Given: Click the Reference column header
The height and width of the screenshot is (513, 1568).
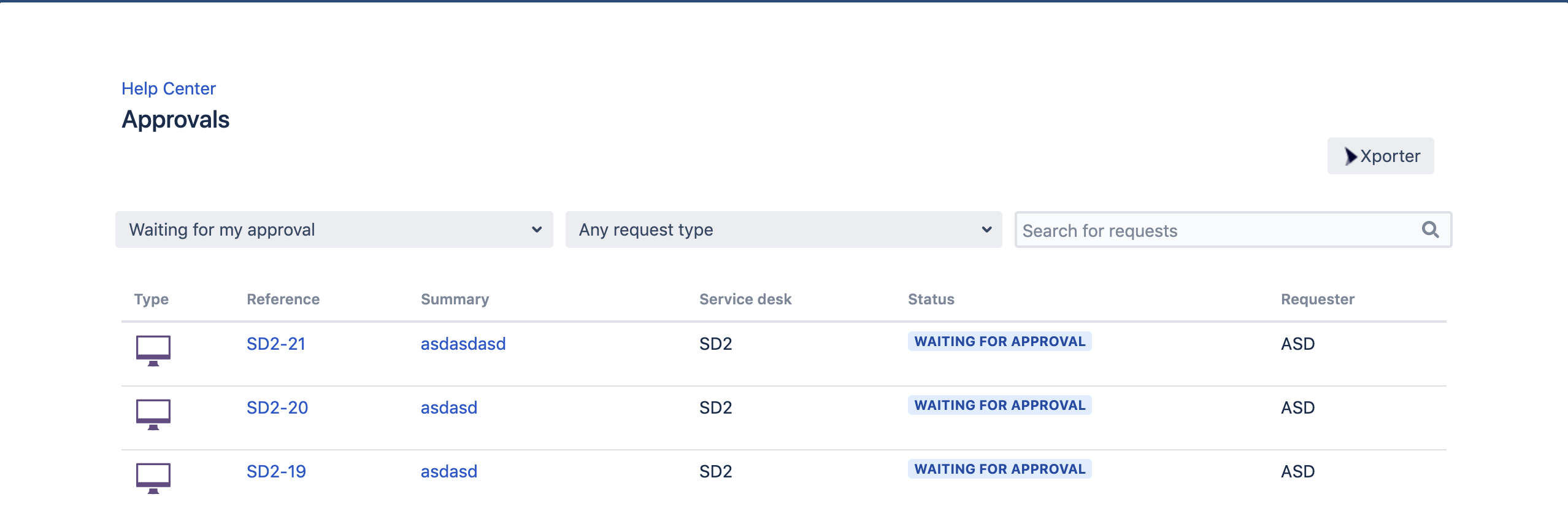Looking at the screenshot, I should 283,299.
